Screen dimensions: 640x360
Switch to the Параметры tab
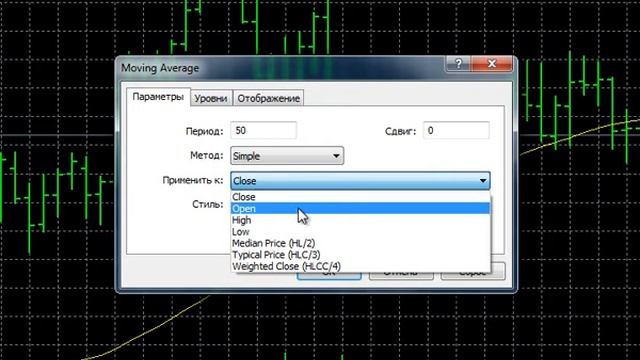(x=158, y=97)
